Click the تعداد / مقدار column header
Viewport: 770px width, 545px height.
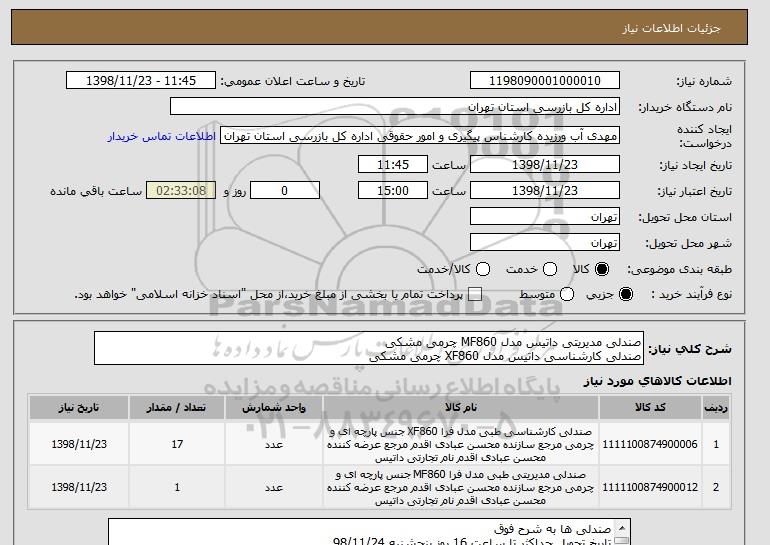click(x=177, y=408)
